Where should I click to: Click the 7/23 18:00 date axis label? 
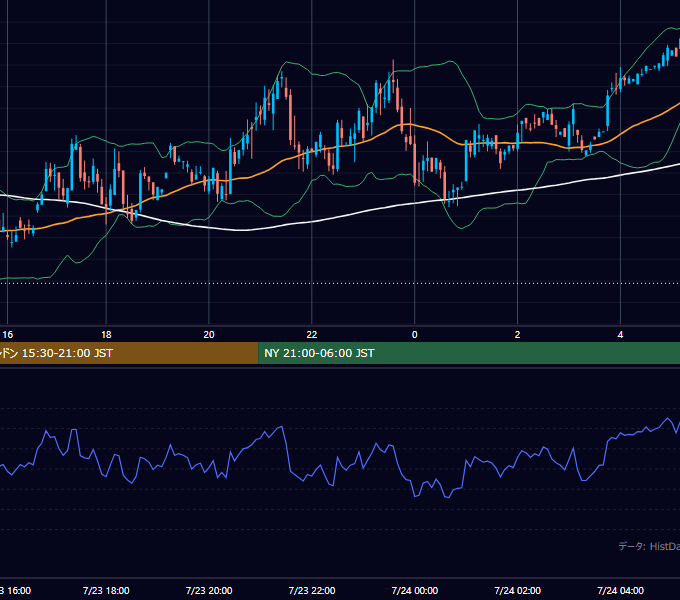[x=106, y=590]
